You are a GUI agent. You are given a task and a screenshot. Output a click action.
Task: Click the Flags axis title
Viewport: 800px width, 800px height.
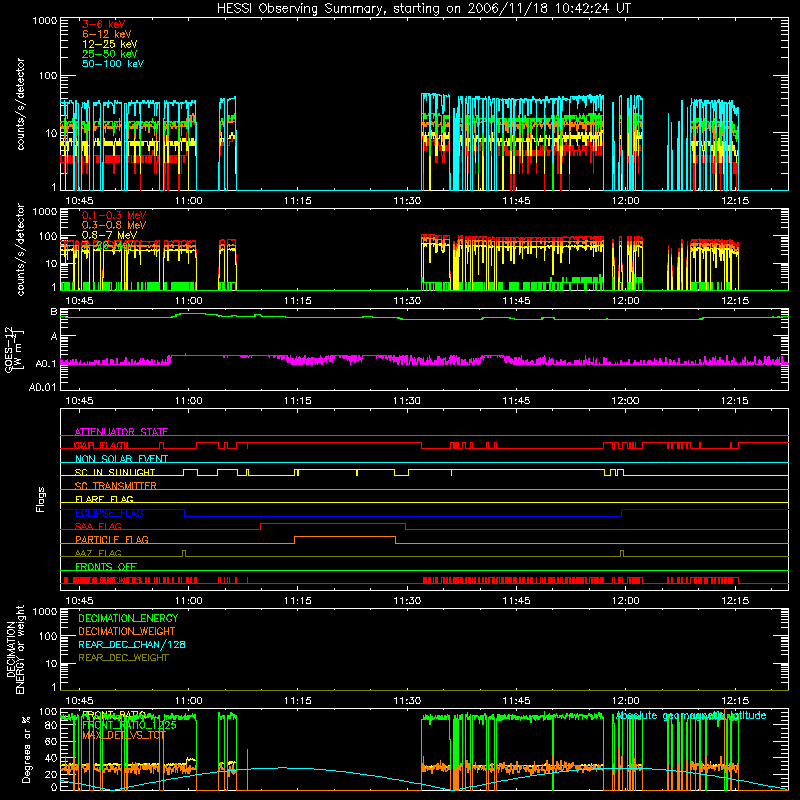point(40,499)
